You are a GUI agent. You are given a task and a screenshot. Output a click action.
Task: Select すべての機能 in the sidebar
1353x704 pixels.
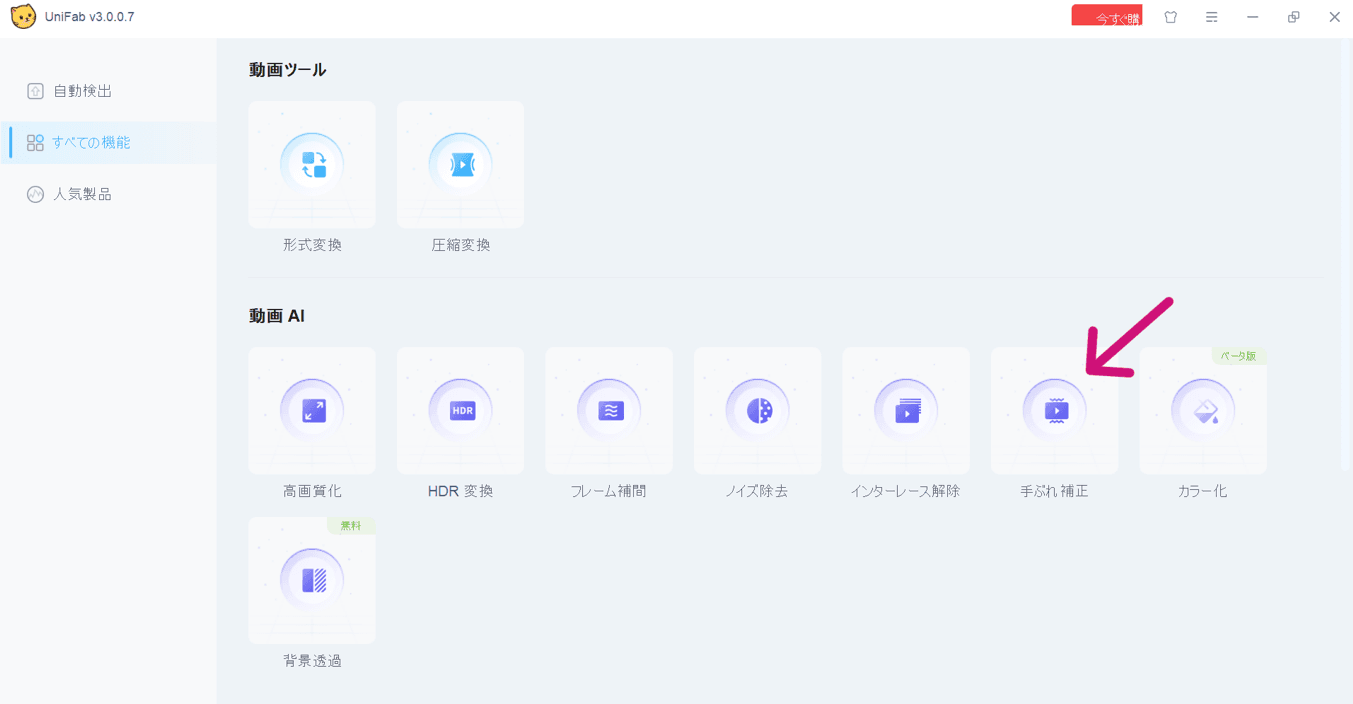[x=90, y=143]
